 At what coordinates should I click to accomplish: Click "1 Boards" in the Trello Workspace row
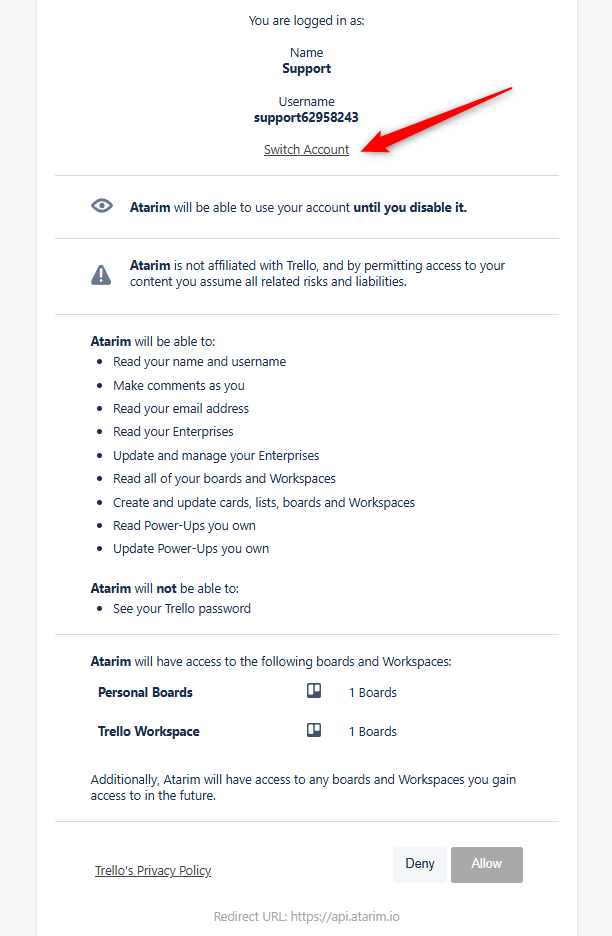[372, 731]
